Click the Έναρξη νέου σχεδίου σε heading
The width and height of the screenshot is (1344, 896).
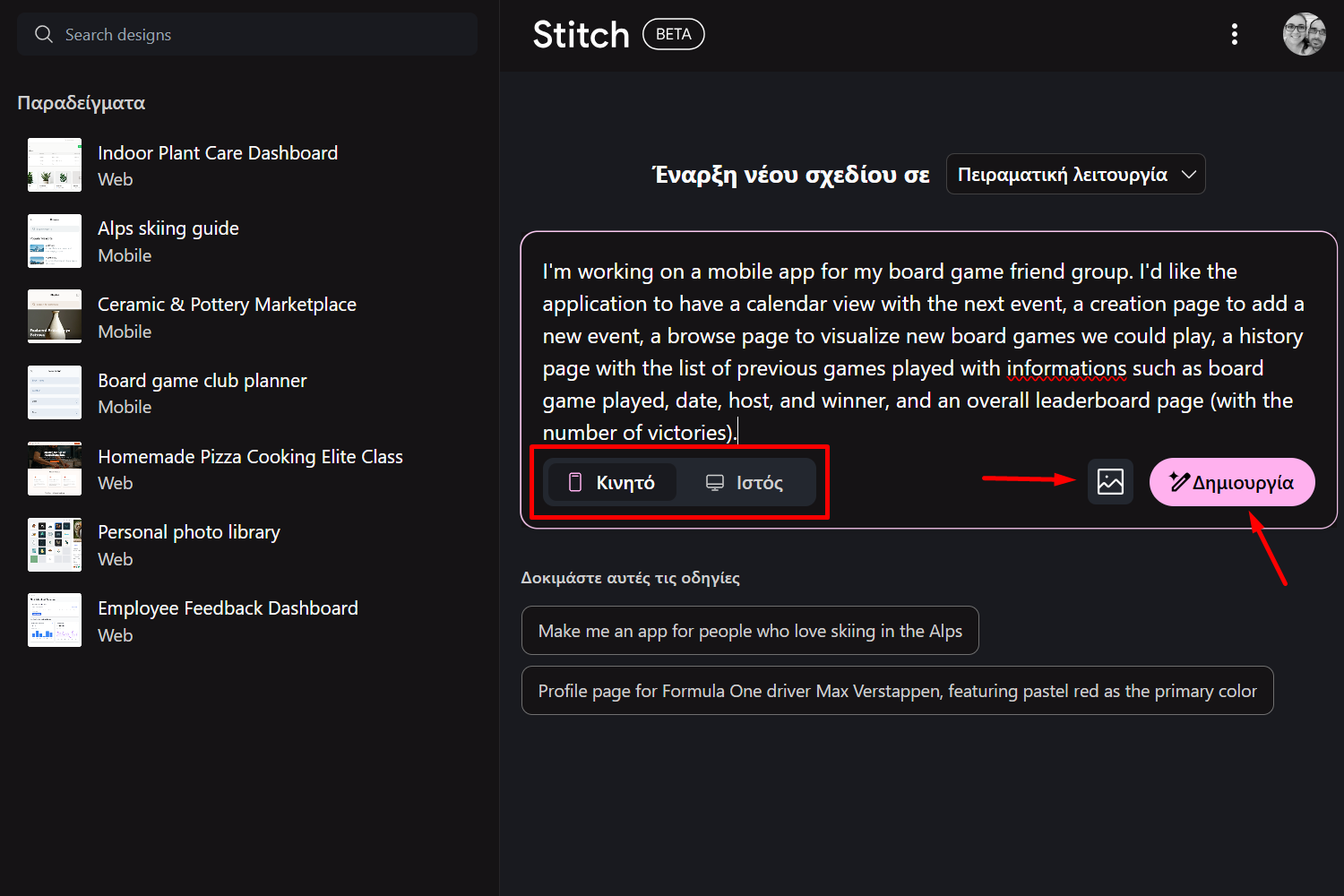point(791,174)
